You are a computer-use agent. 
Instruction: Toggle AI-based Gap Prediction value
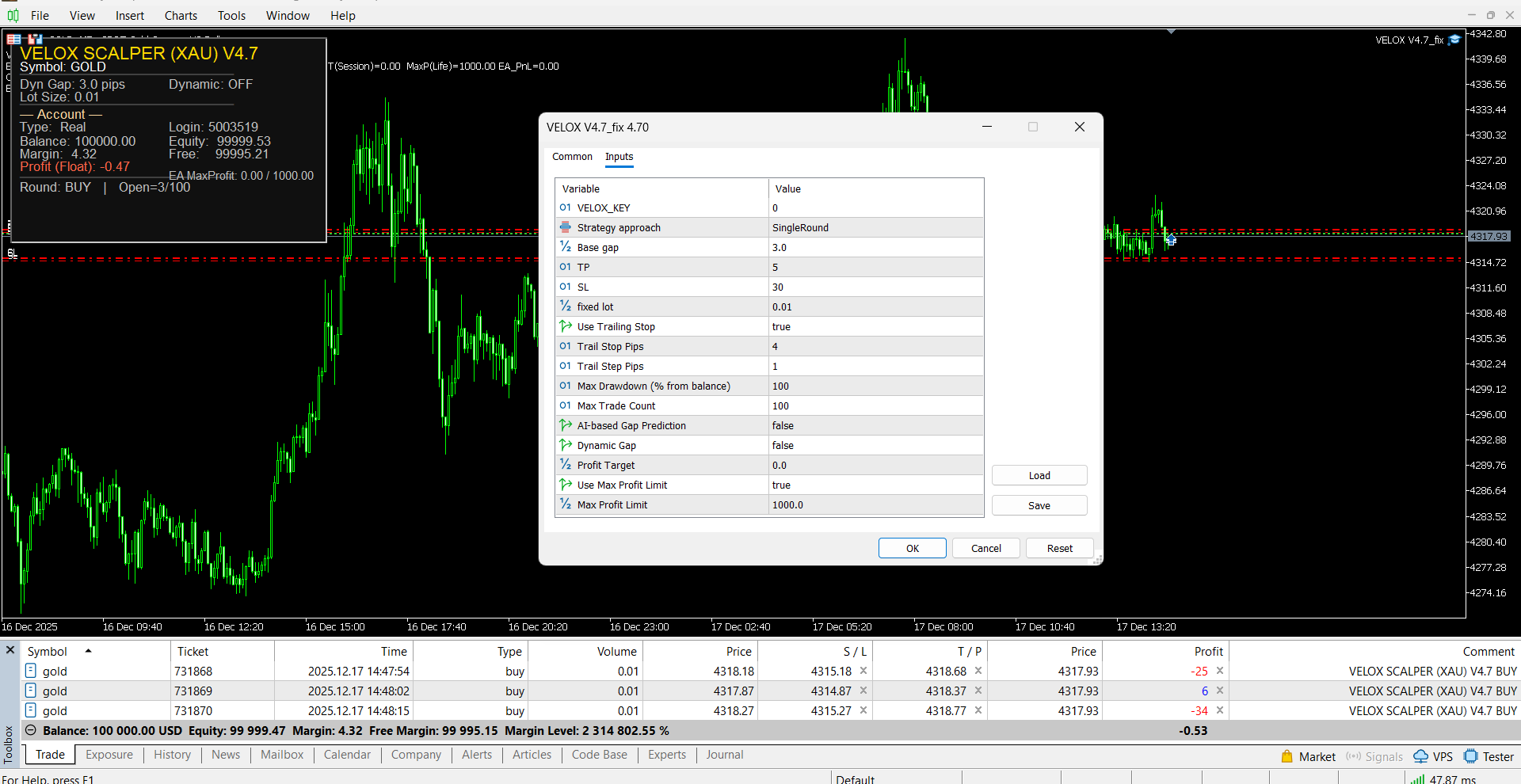875,425
